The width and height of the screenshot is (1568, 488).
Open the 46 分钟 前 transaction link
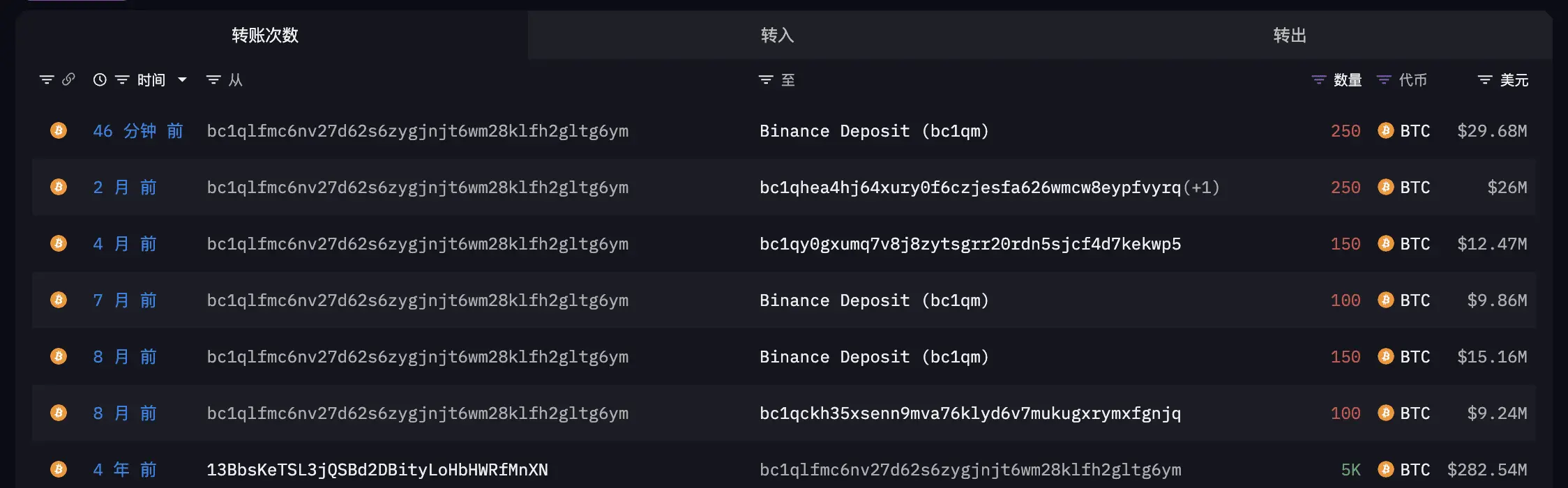(x=138, y=131)
